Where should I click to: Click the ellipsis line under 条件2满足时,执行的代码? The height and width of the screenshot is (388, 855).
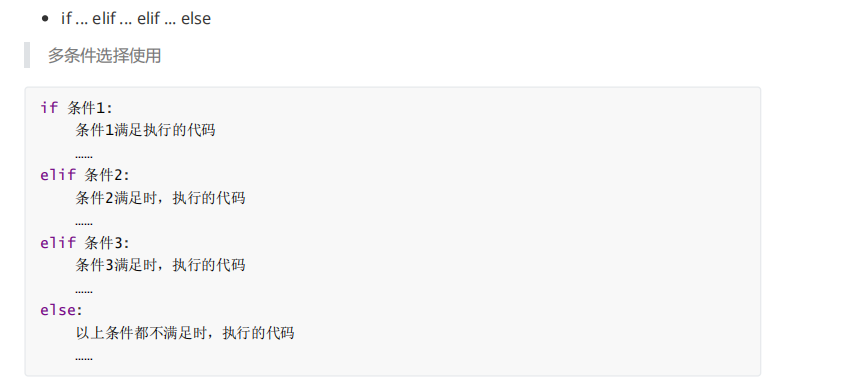84,223
